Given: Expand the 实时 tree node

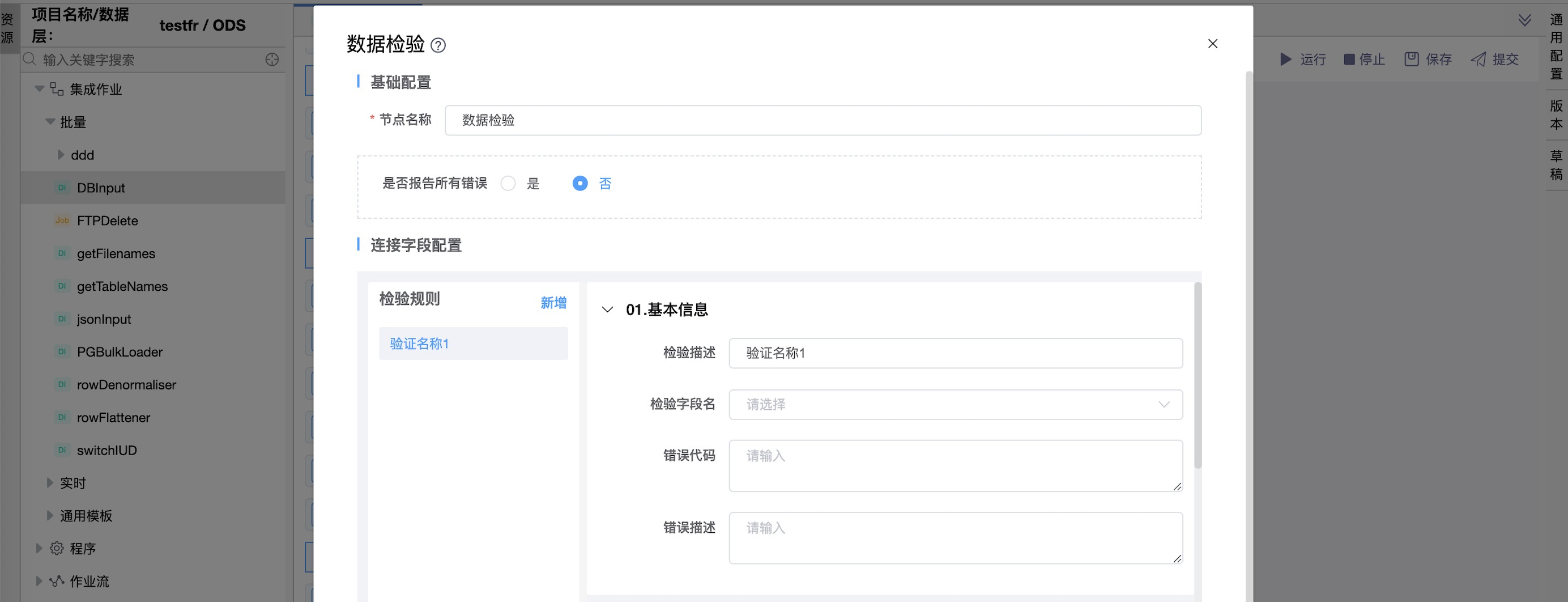Looking at the screenshot, I should coord(50,482).
